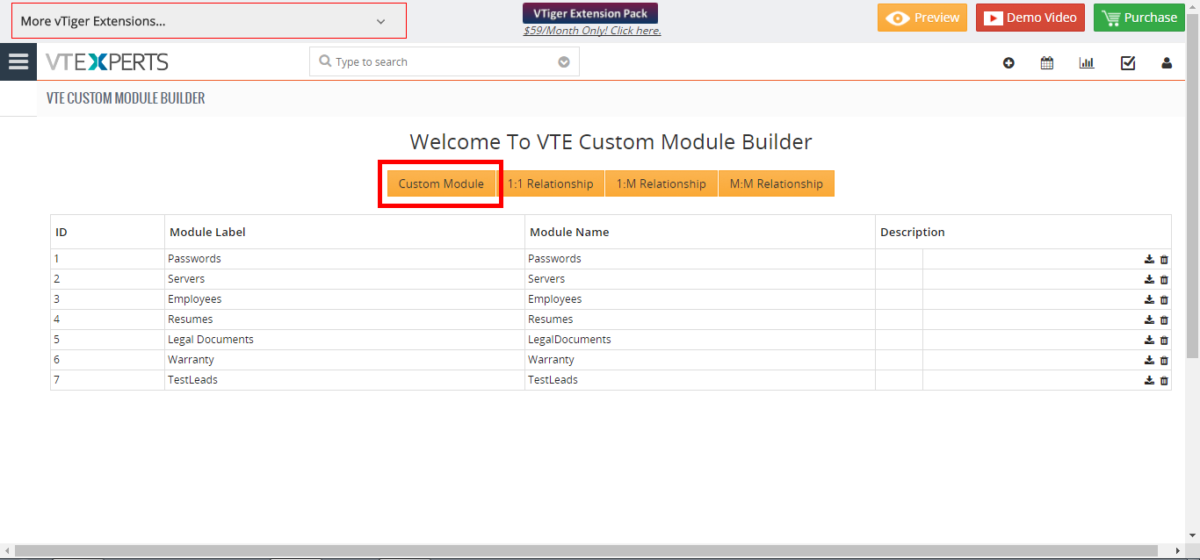Select the Employees module label cell

point(344,299)
